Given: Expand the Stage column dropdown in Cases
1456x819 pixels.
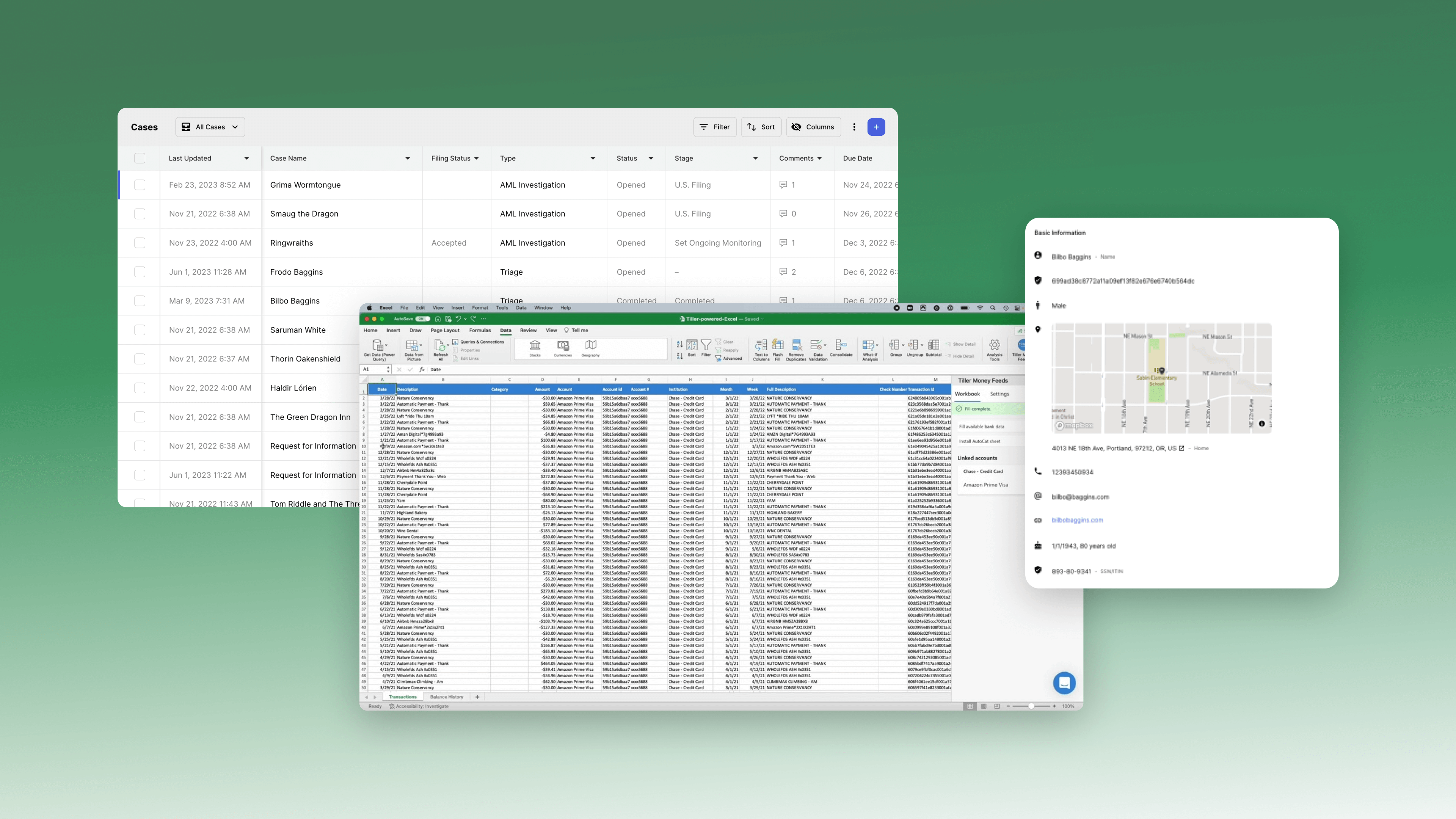Looking at the screenshot, I should pyautogui.click(x=756, y=158).
